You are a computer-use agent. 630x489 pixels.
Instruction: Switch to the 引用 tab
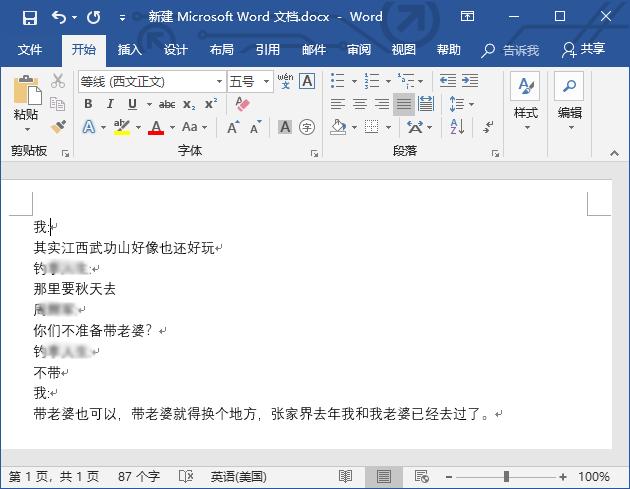pos(268,50)
